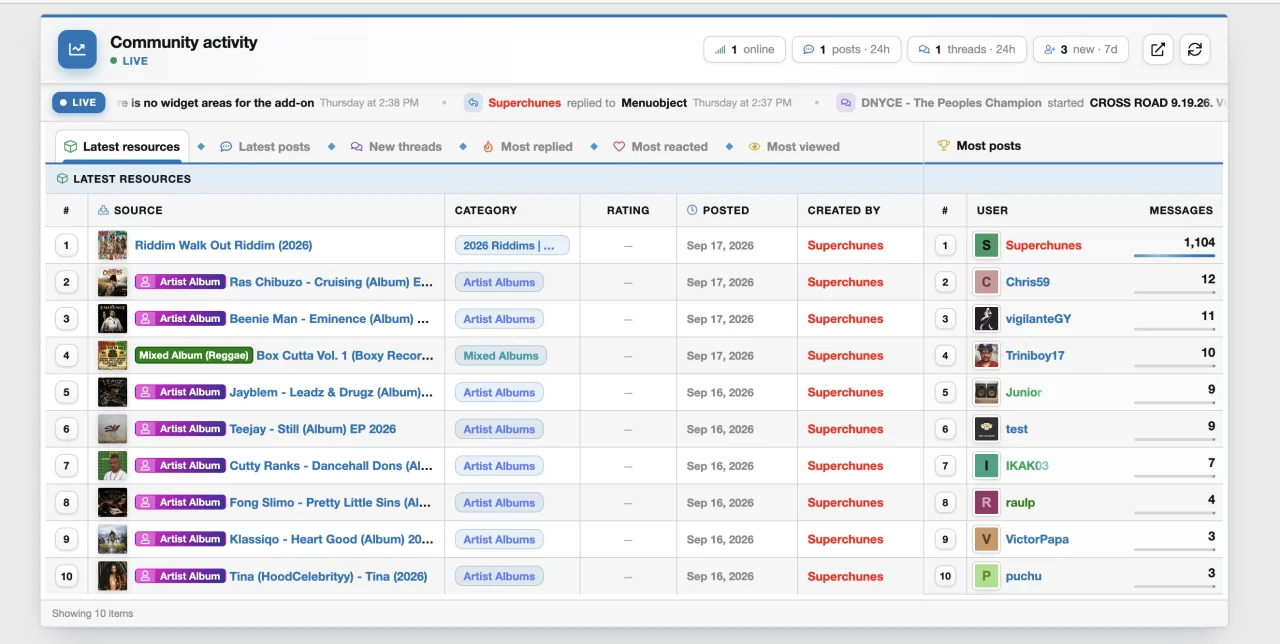Open DNYCE - The Peoples Champion ticker link
Viewport: 1280px width, 644px height.
951,103
